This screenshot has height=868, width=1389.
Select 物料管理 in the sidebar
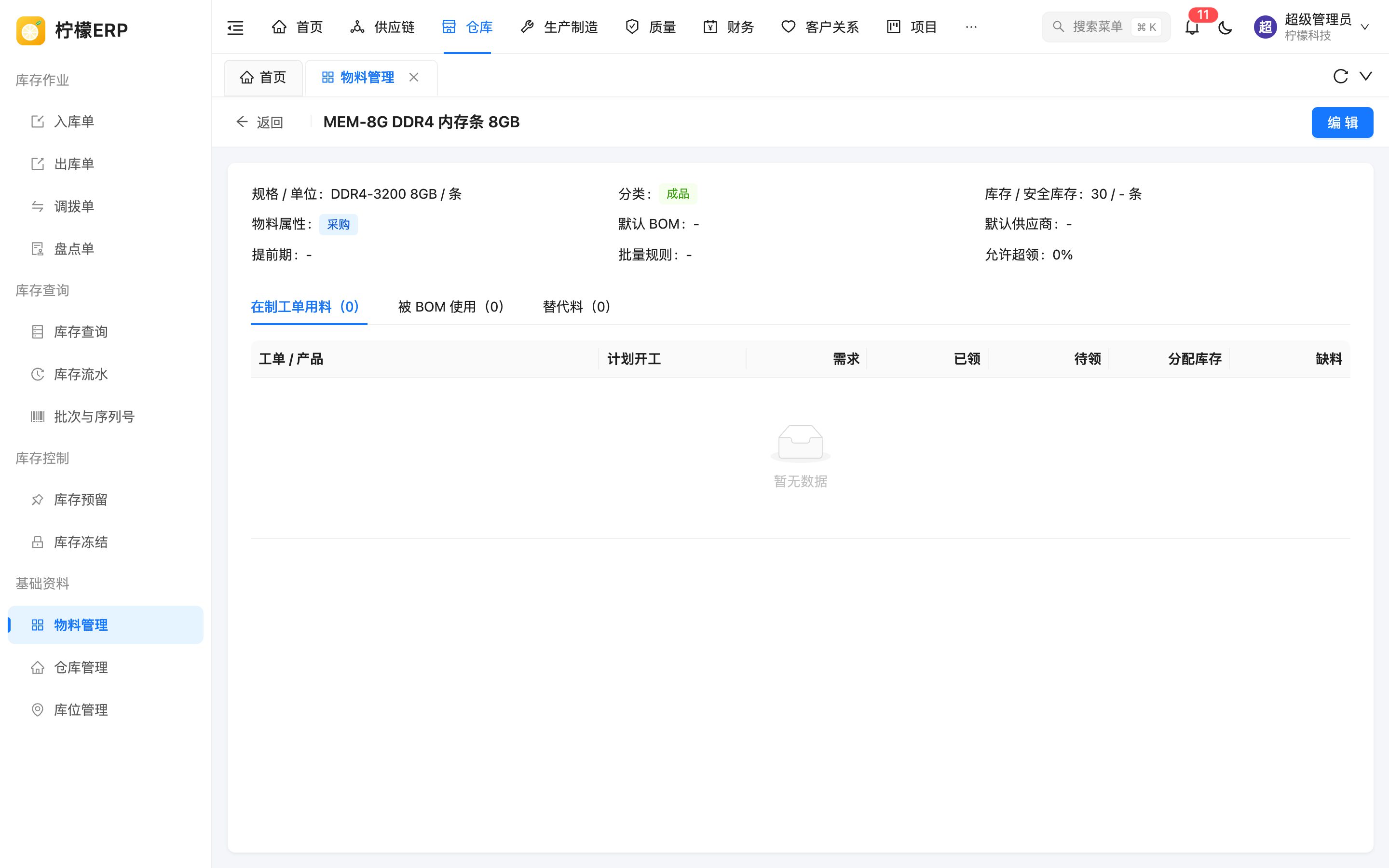click(106, 625)
